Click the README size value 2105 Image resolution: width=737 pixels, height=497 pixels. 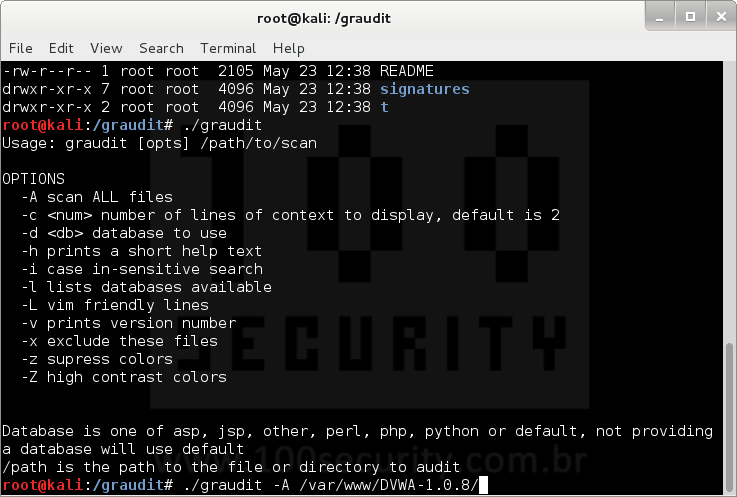tap(235, 71)
